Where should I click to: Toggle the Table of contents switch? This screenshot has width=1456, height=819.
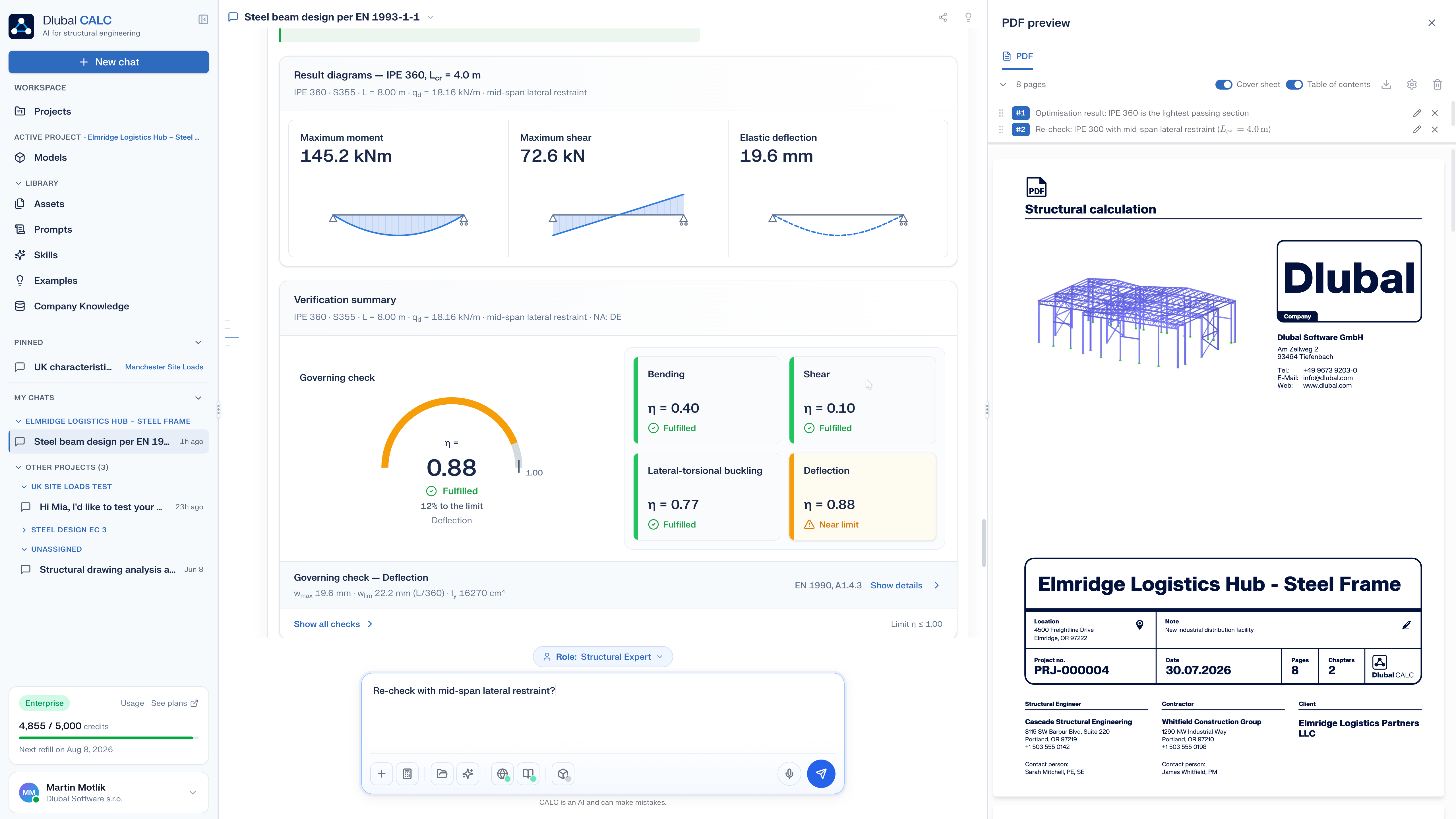(x=1294, y=85)
